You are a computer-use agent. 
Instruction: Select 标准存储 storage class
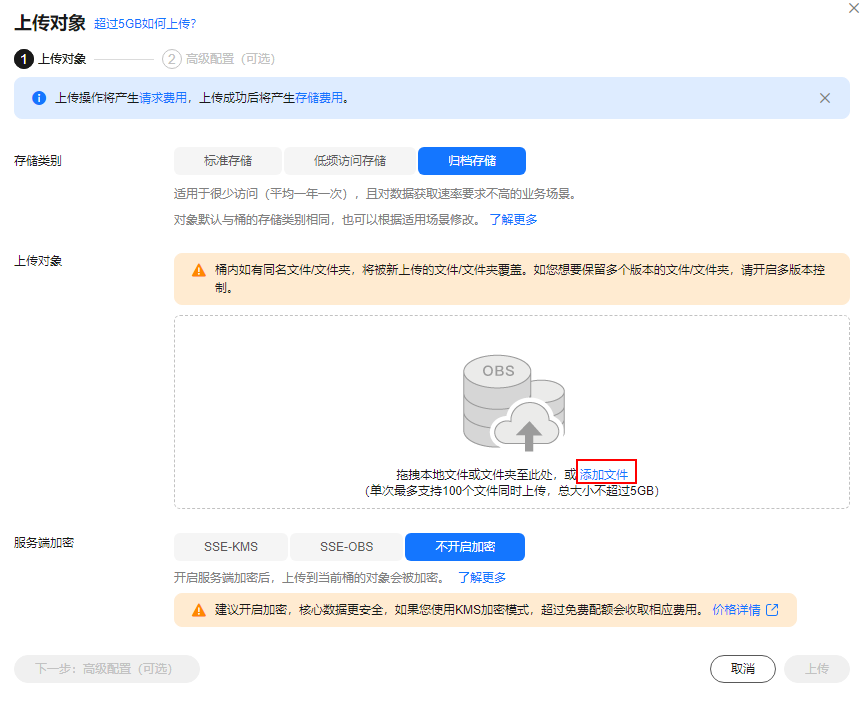[x=228, y=161]
